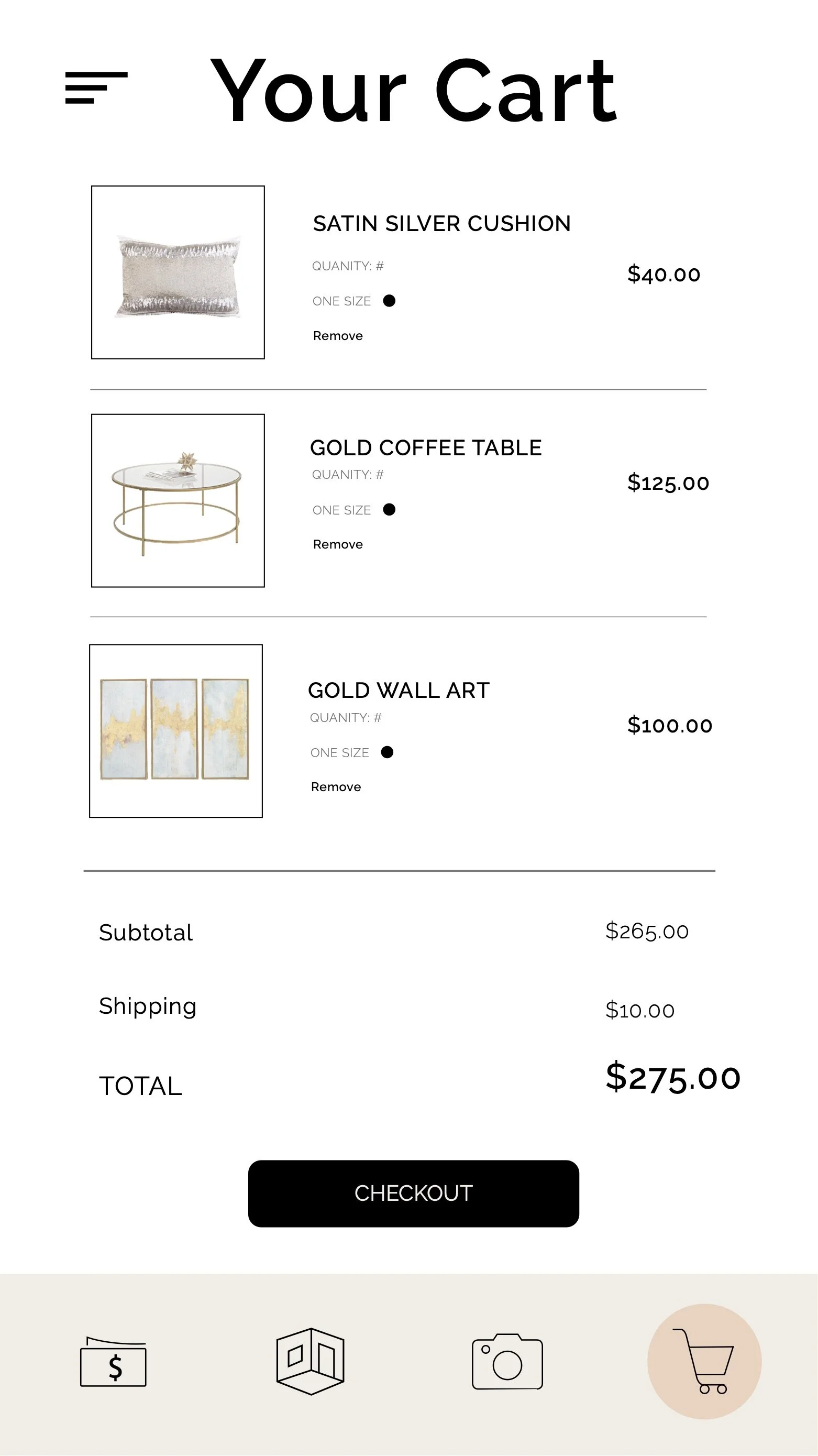This screenshot has height=1456, width=818.
Task: Open the gold coffee table thumbnail
Action: coord(178,501)
